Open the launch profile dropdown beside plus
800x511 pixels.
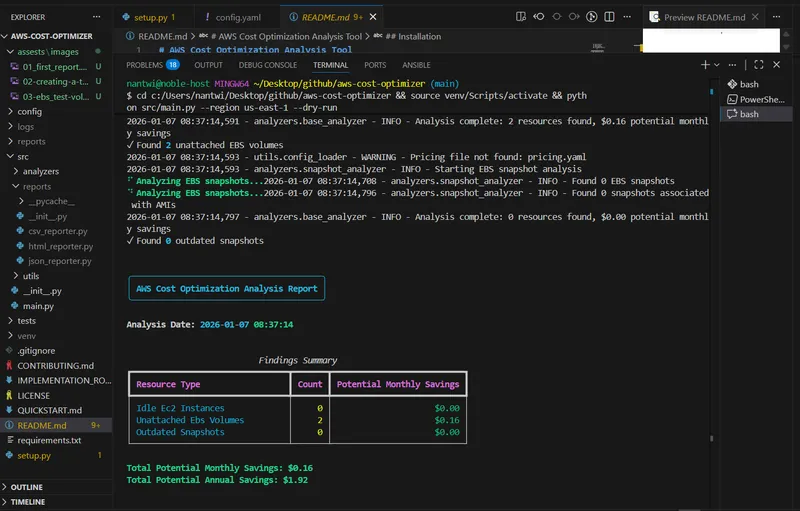717,65
